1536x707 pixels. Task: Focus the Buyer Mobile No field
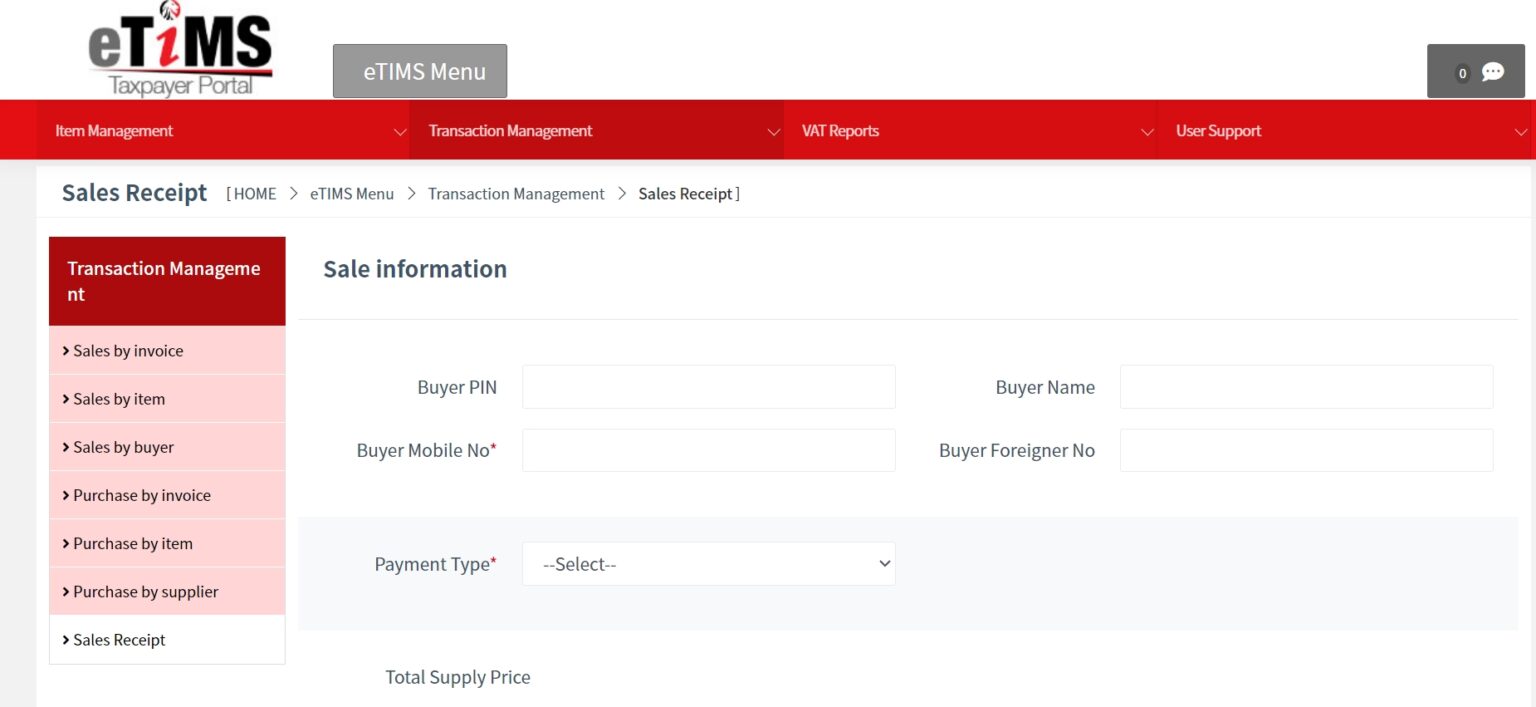tap(708, 450)
